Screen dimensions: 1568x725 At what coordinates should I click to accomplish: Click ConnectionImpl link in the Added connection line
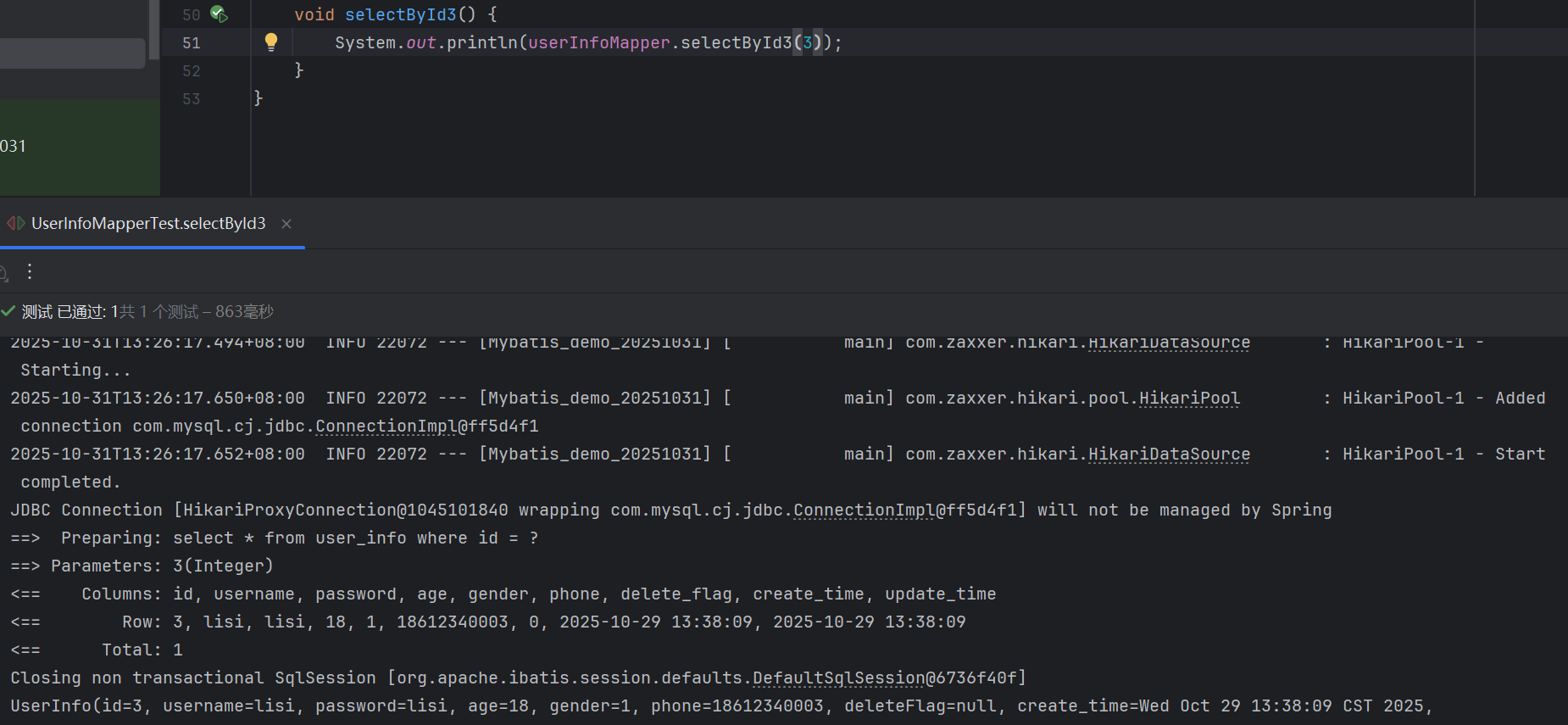click(386, 427)
